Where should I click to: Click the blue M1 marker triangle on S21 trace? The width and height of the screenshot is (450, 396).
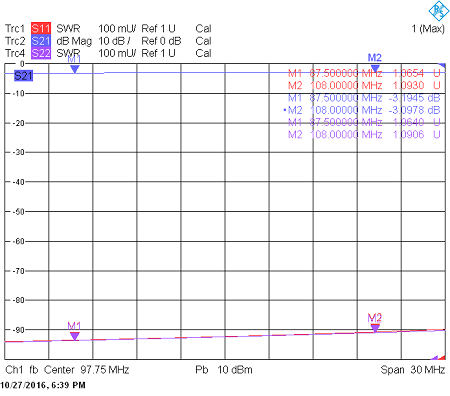point(75,69)
